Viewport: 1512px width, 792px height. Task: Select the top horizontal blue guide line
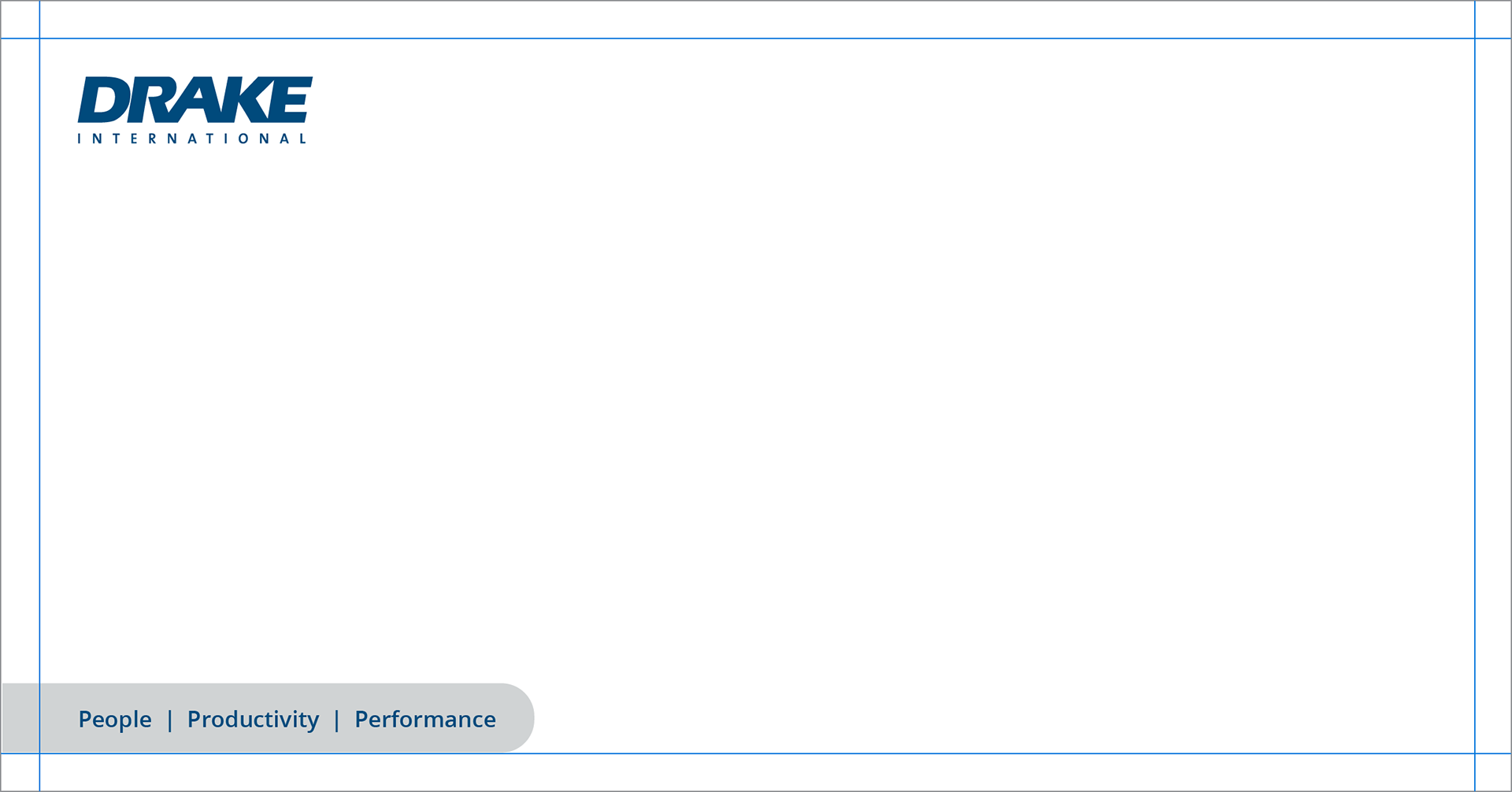pos(756,39)
